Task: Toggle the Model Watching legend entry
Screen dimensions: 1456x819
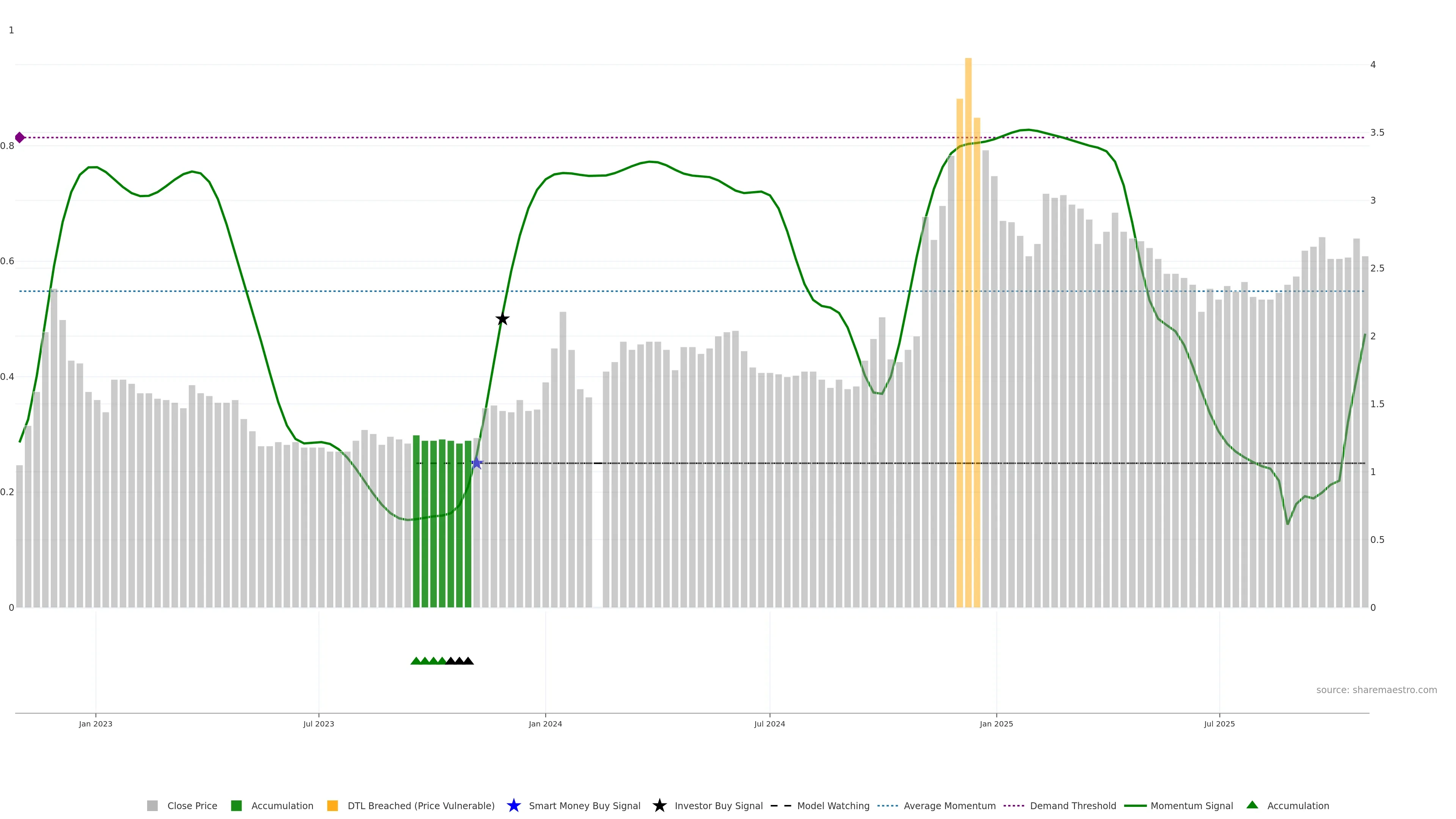Action: point(833,805)
